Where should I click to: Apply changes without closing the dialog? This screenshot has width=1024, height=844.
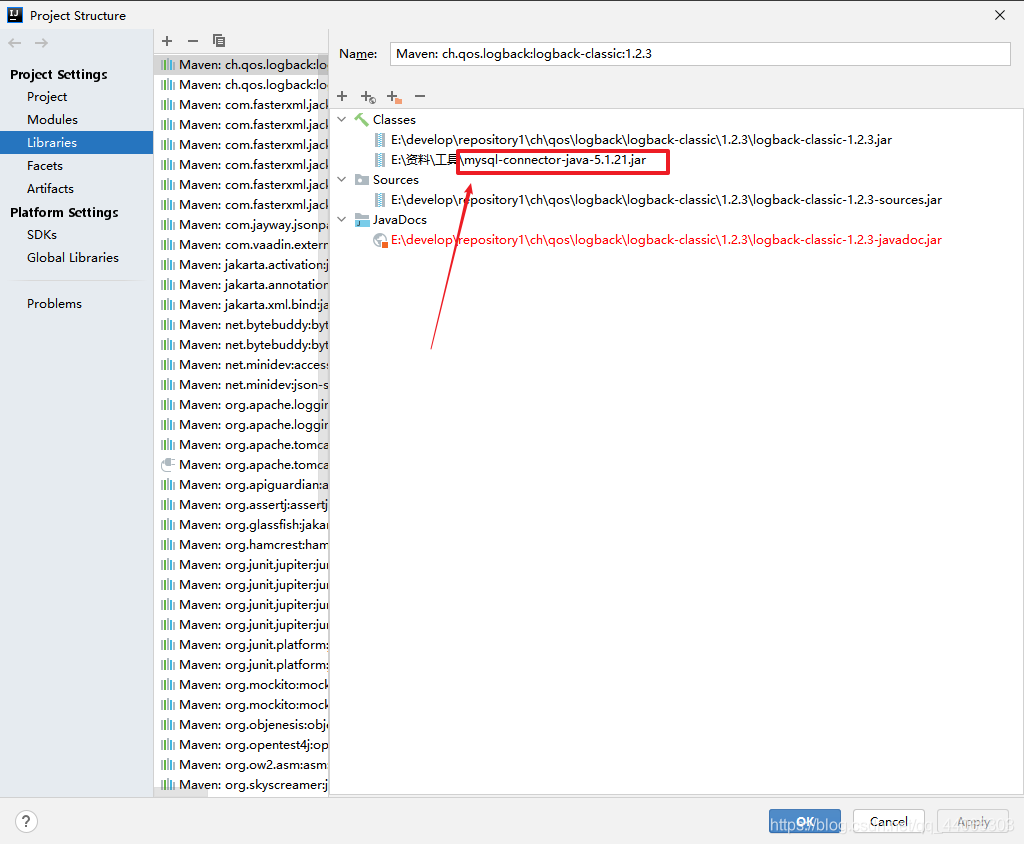pyautogui.click(x=972, y=821)
